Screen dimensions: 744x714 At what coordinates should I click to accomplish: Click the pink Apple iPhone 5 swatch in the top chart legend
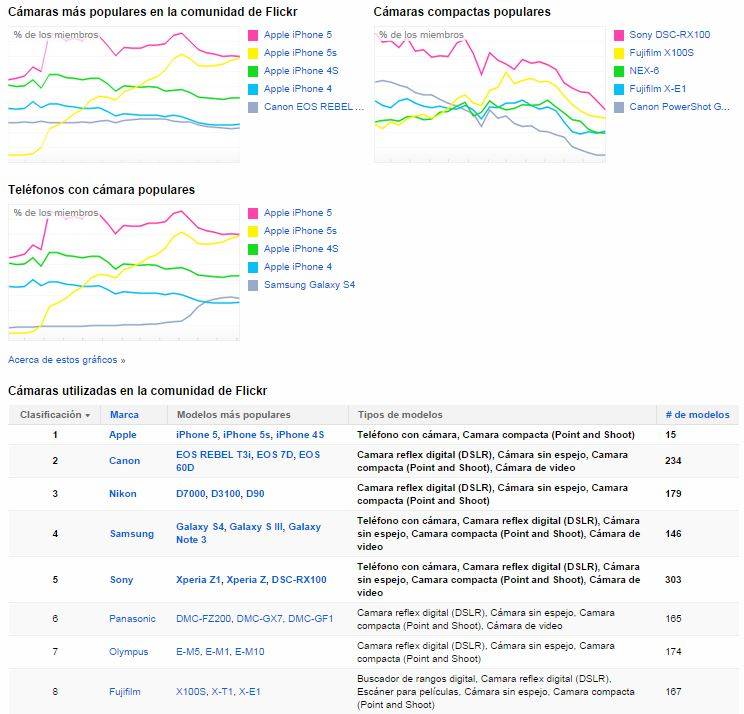click(253, 35)
